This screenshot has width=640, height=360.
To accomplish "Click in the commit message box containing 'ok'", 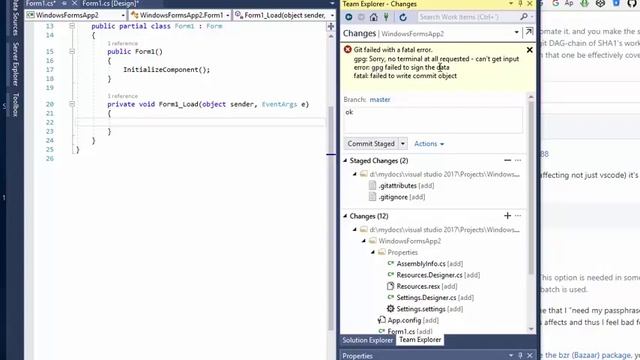I will click(433, 120).
